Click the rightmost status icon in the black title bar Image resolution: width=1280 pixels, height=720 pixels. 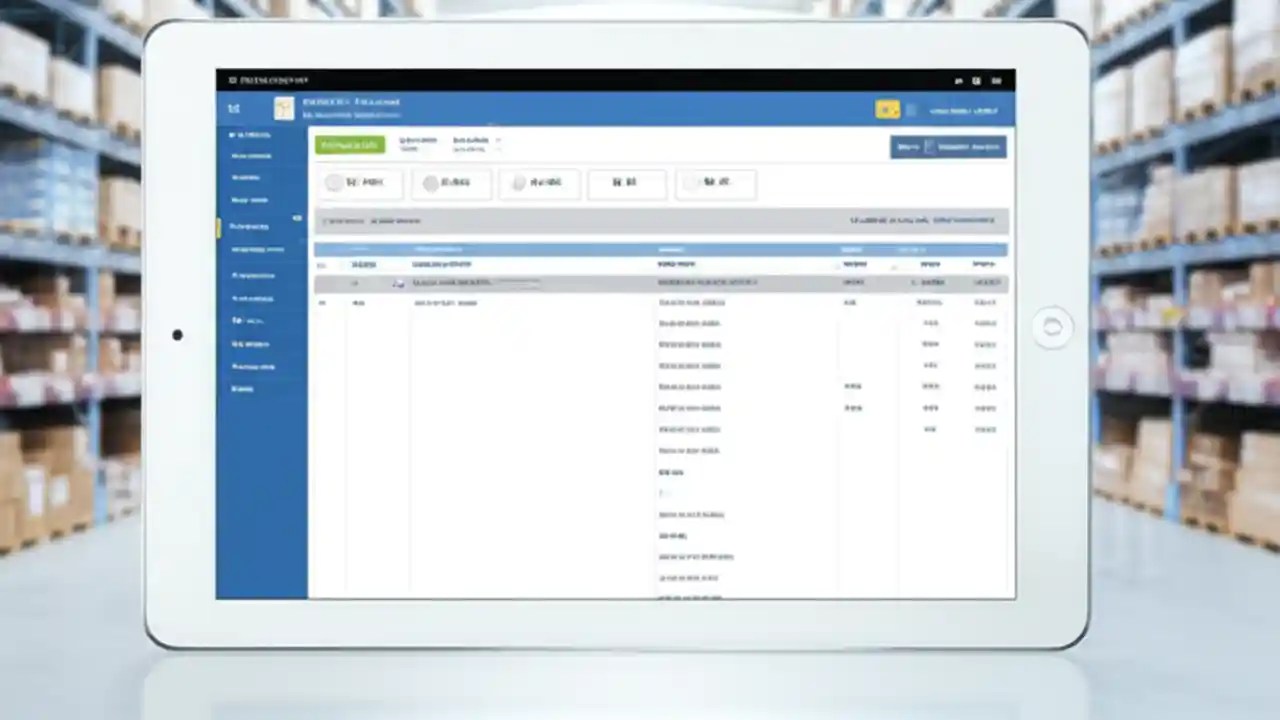point(997,81)
